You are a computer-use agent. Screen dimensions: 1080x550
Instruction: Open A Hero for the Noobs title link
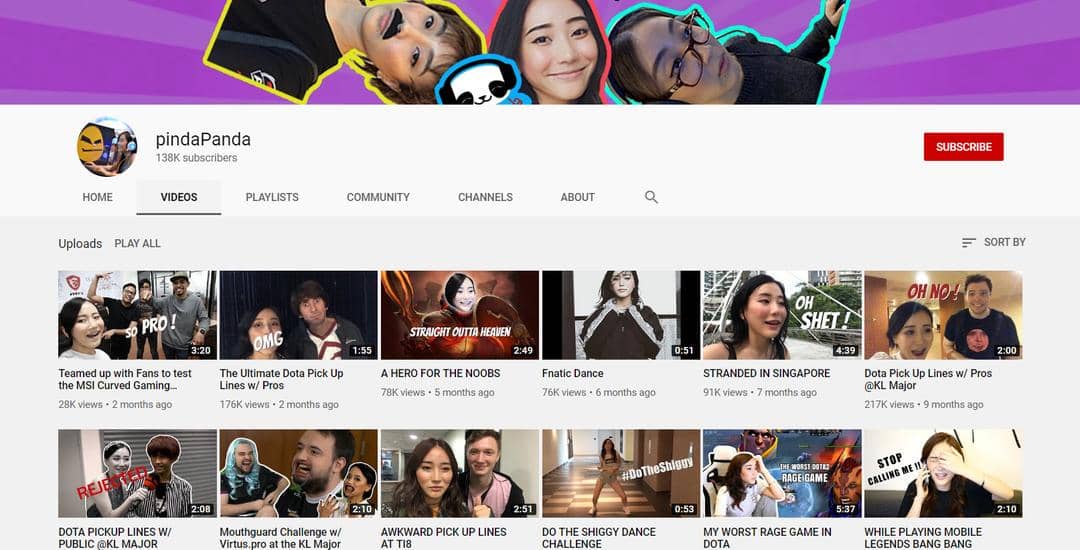[440, 373]
